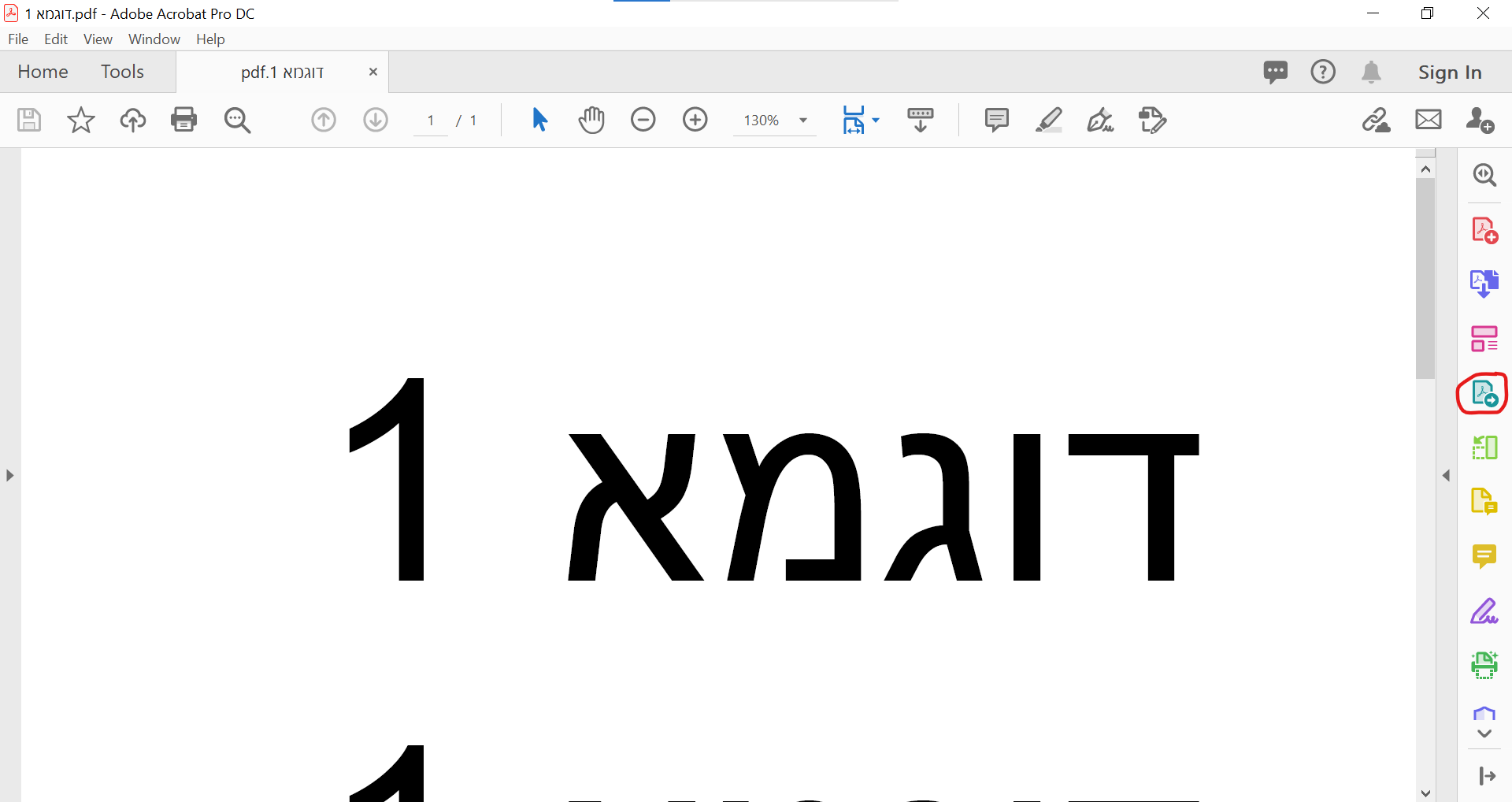Image resolution: width=1512 pixels, height=802 pixels.
Task: Open the zoom level dropdown
Action: [x=802, y=121]
